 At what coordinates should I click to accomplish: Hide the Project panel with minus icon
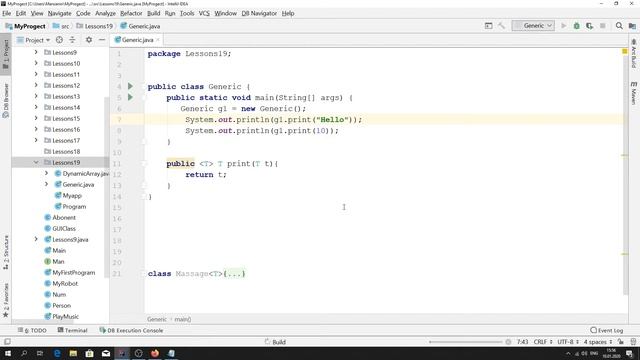point(102,40)
